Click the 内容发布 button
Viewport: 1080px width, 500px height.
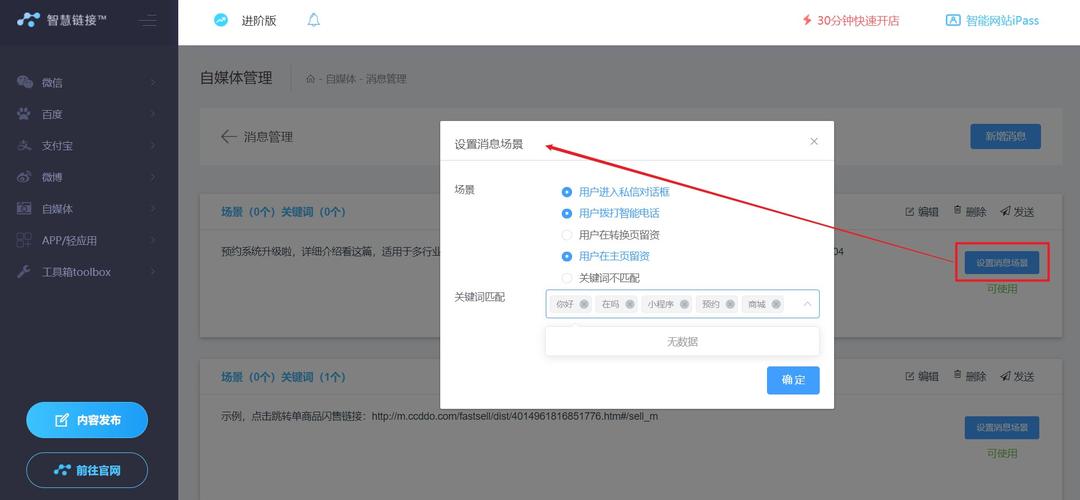pos(87,420)
